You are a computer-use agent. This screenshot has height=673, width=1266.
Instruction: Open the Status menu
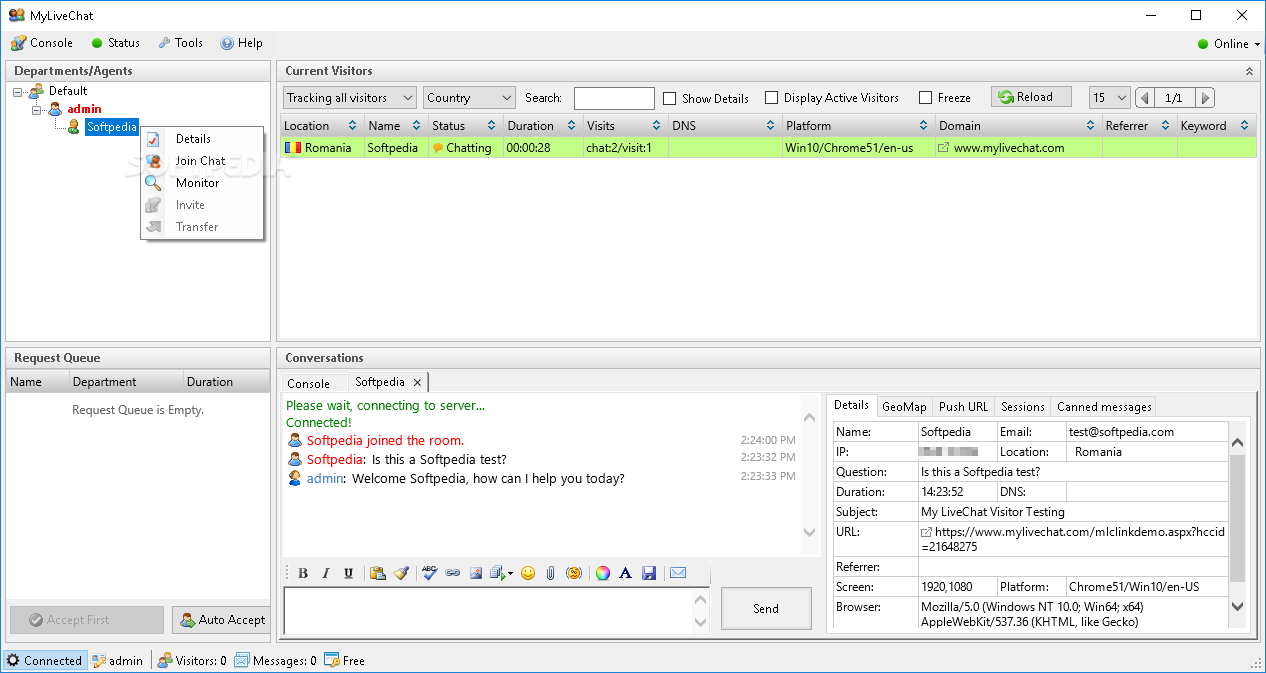115,43
